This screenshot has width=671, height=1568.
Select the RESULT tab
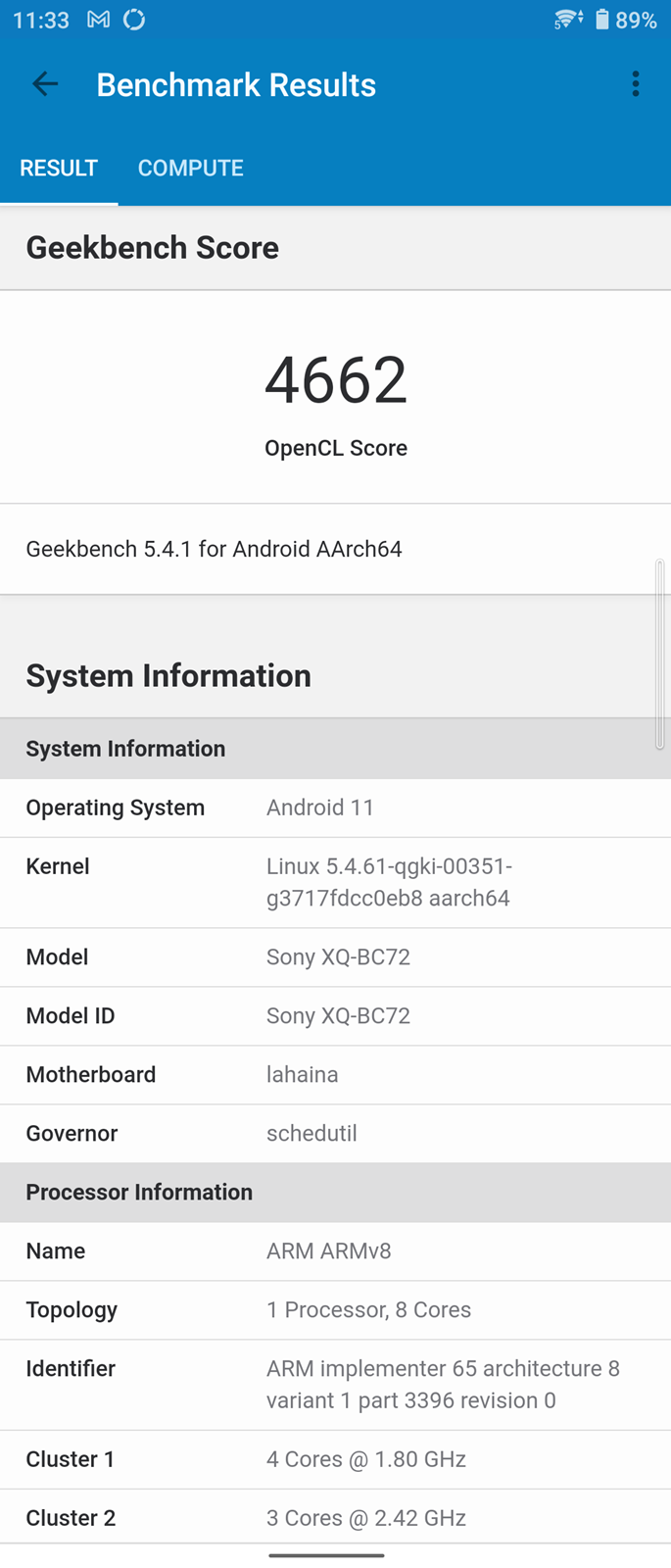click(59, 168)
